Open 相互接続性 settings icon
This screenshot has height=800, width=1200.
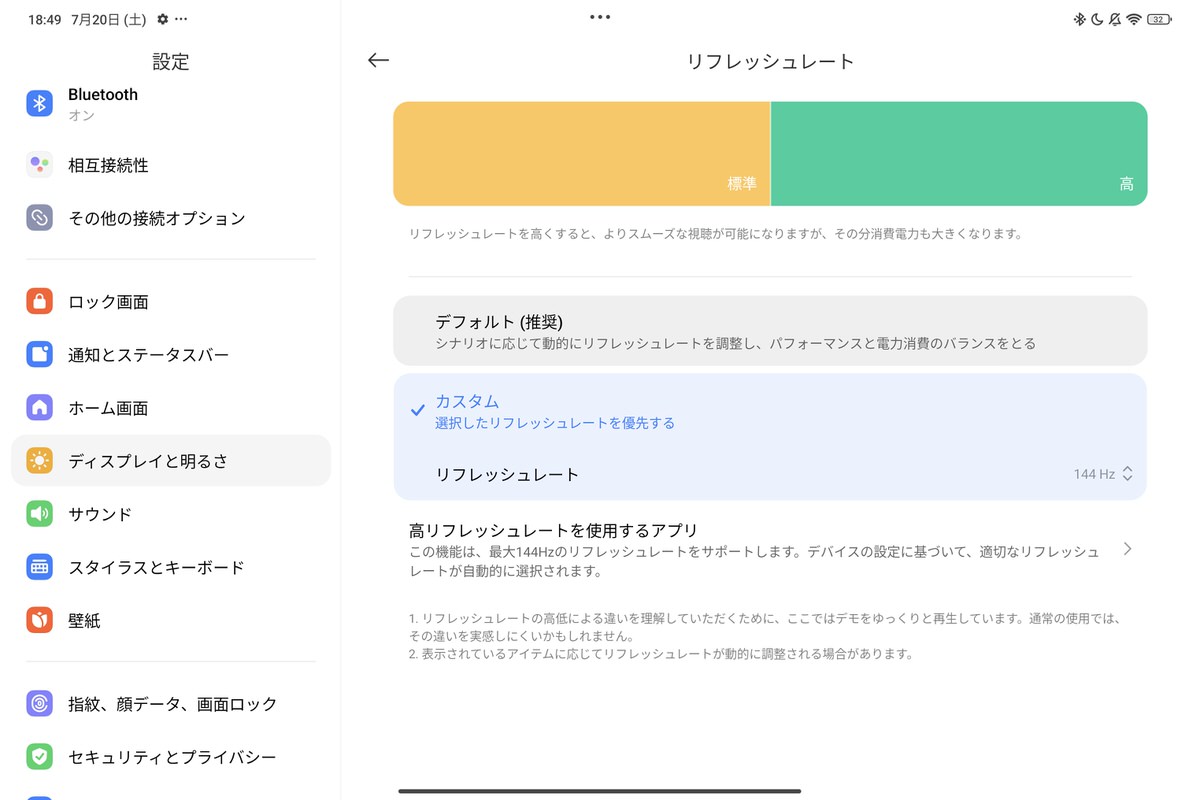39,165
